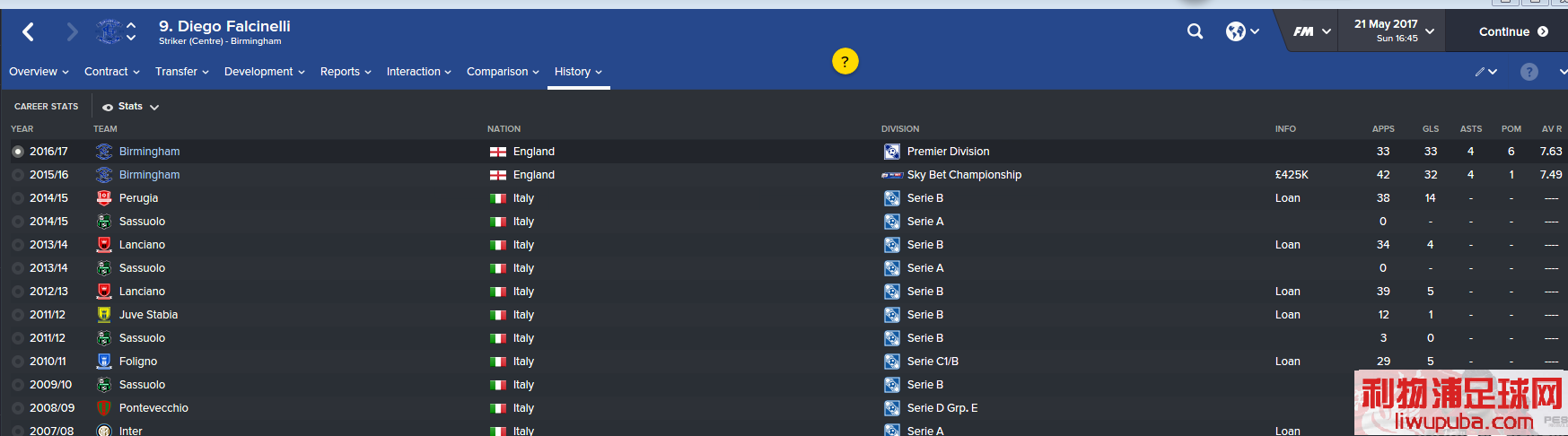
Task: Open Birmingham team link for 2016/17
Action: pyautogui.click(x=149, y=152)
